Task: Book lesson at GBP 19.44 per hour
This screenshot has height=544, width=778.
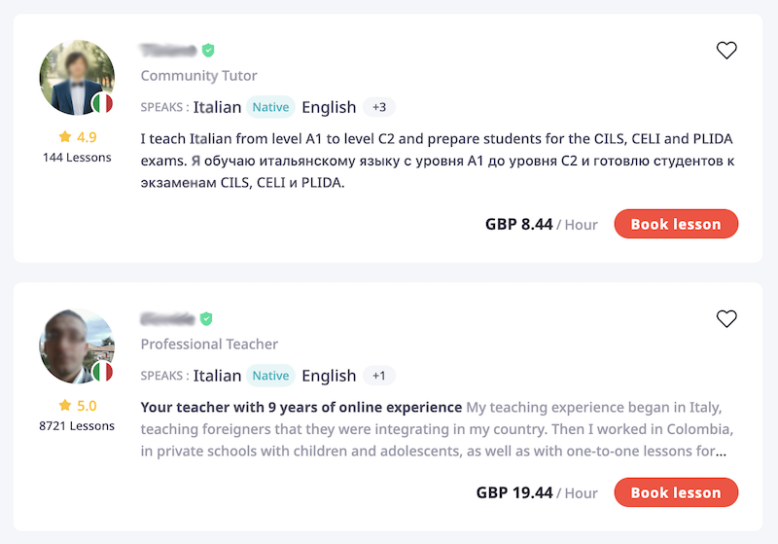Action: point(675,492)
